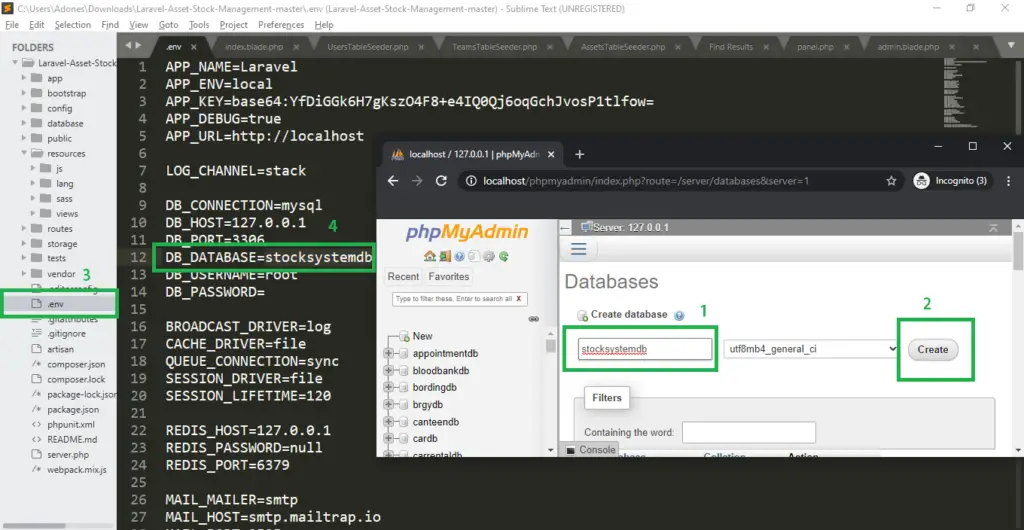Click the phpMyAdmin Home icon
The image size is (1024, 530).
[429, 256]
